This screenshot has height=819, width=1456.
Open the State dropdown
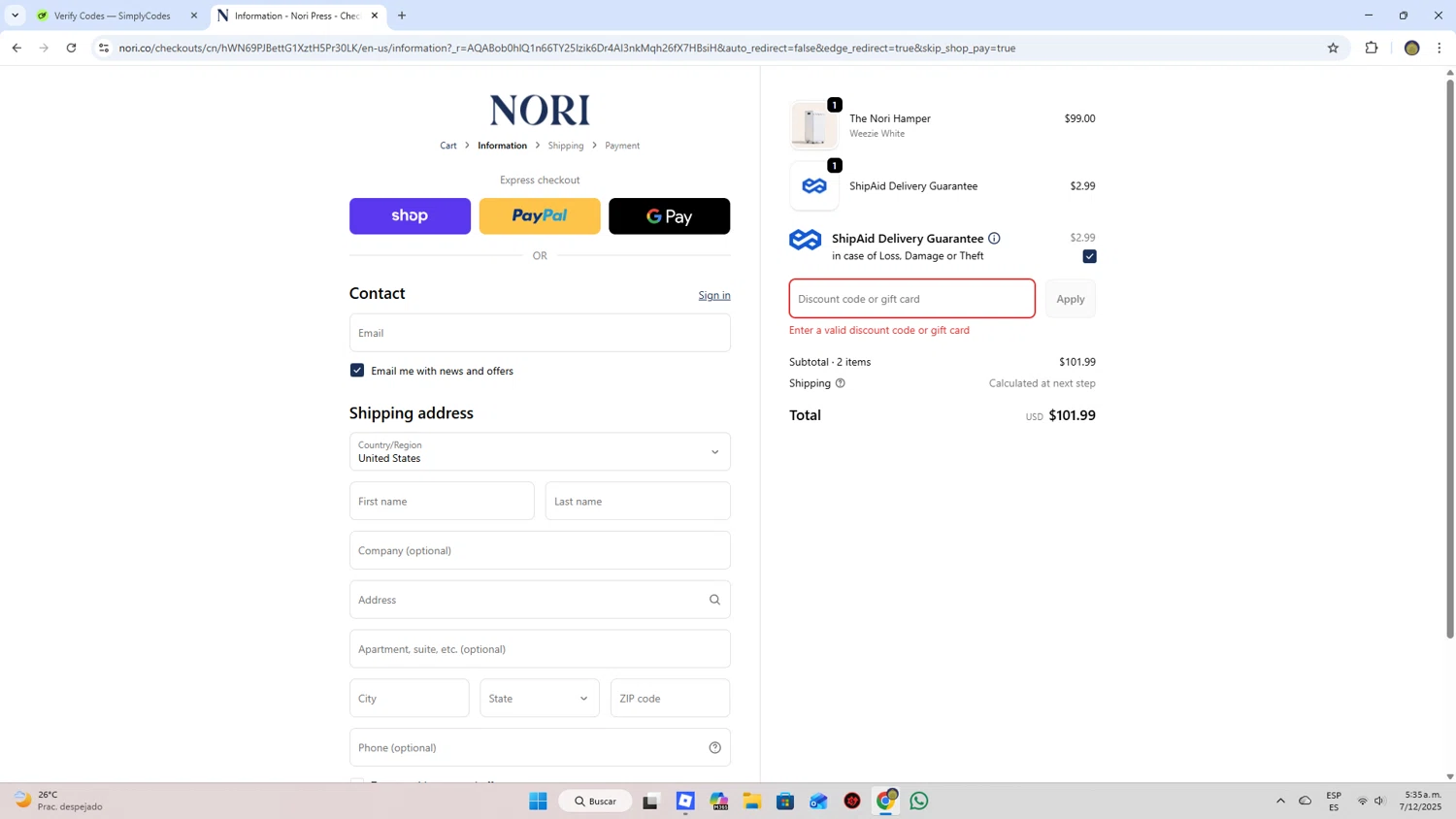[x=540, y=699]
